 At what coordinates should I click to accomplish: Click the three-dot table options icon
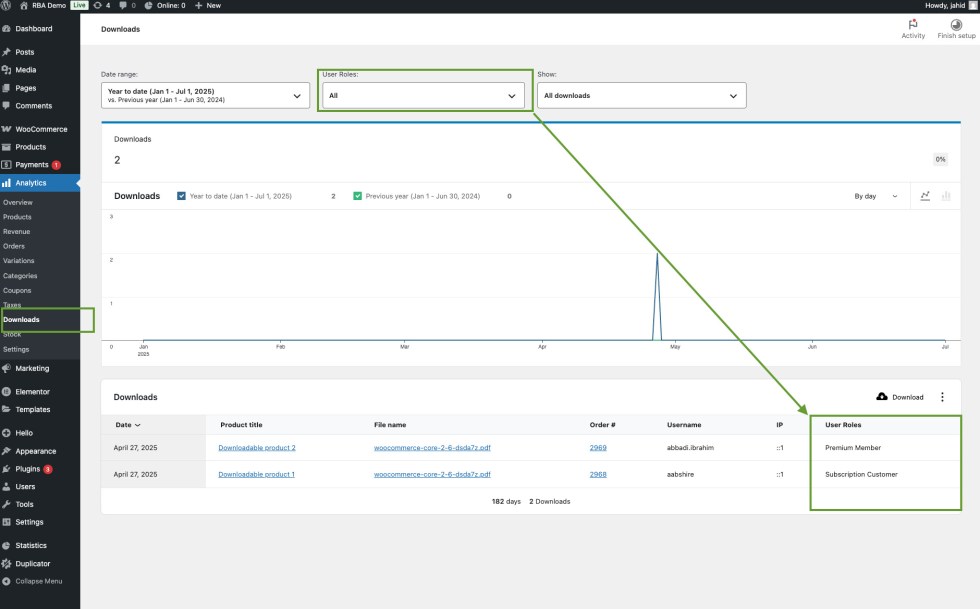(x=941, y=397)
